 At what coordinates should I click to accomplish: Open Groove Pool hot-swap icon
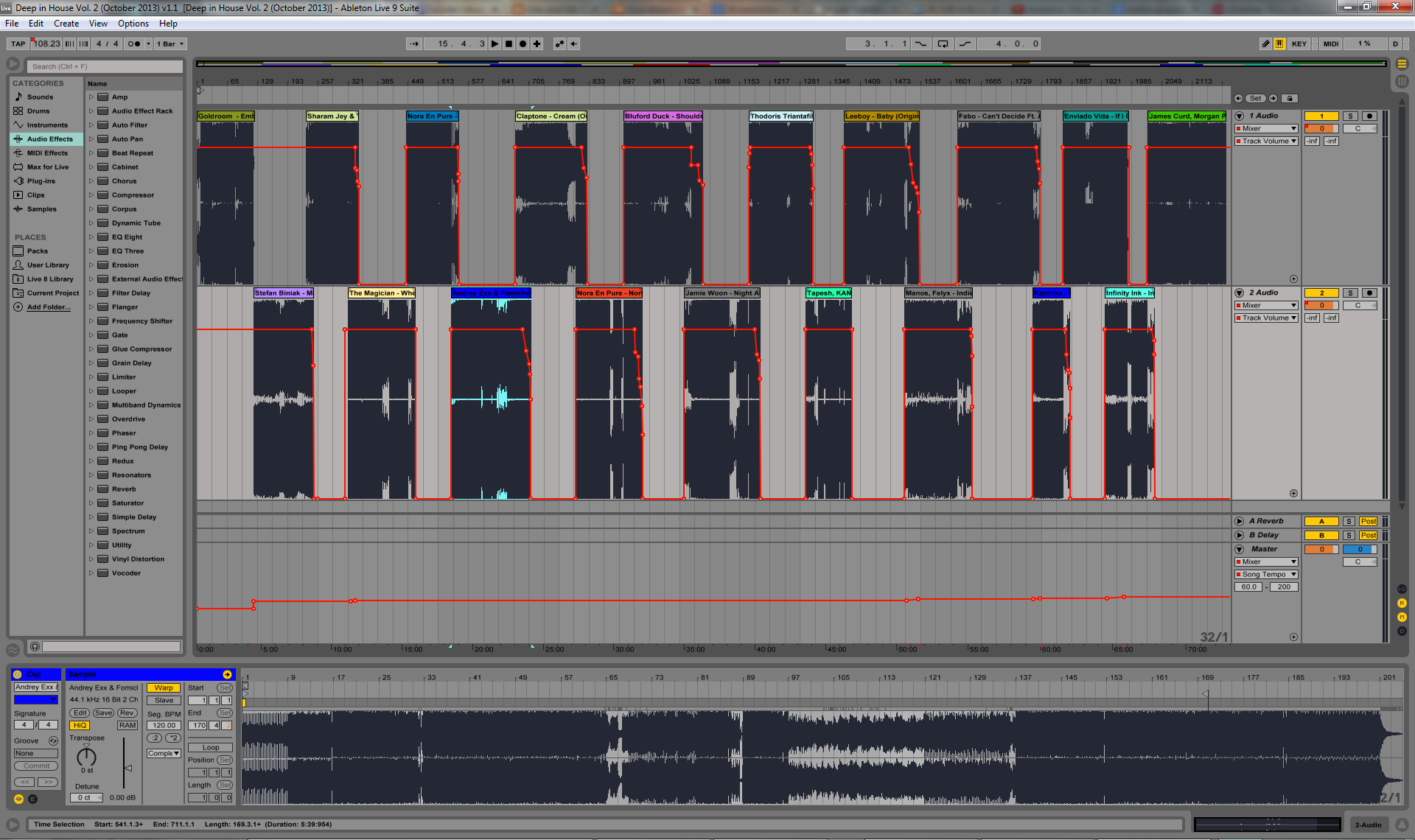pos(53,741)
